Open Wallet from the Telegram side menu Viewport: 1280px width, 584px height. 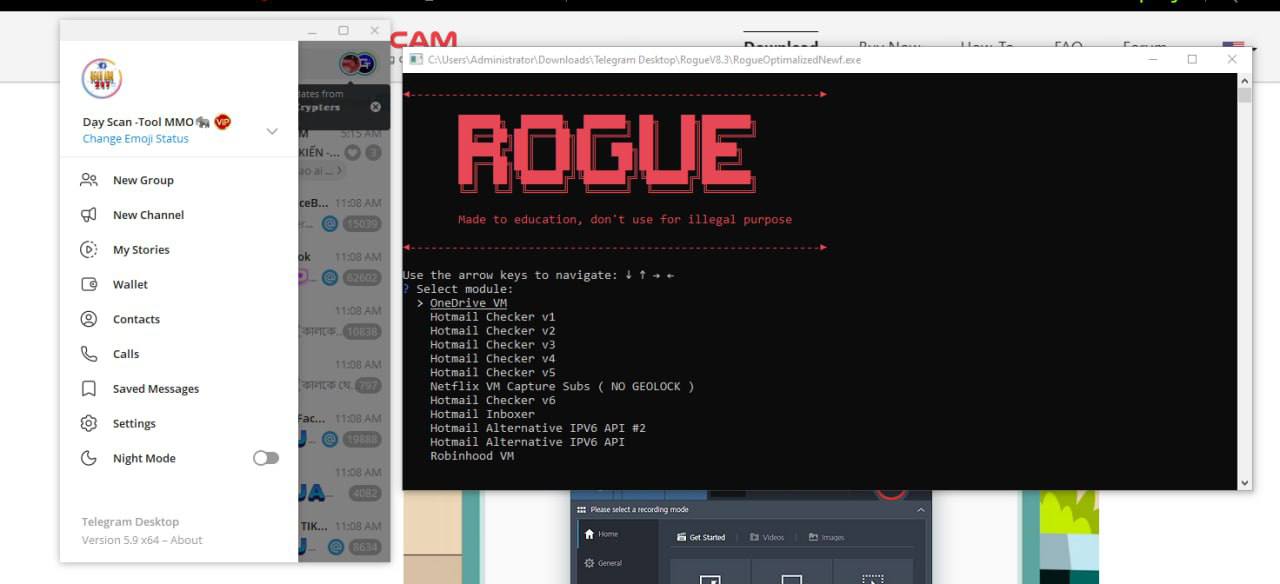(x=130, y=285)
